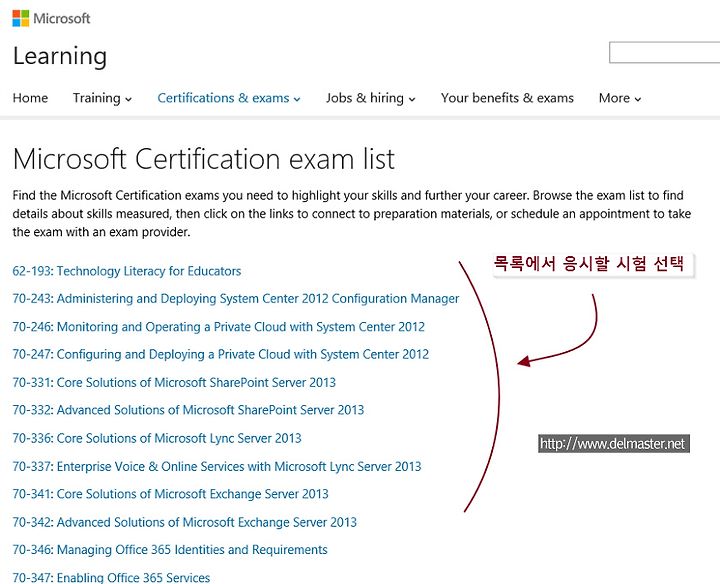Open exam 70-332 Advanced SharePoint Solutions
Image resolution: width=720 pixels, height=584 pixels.
point(188,410)
